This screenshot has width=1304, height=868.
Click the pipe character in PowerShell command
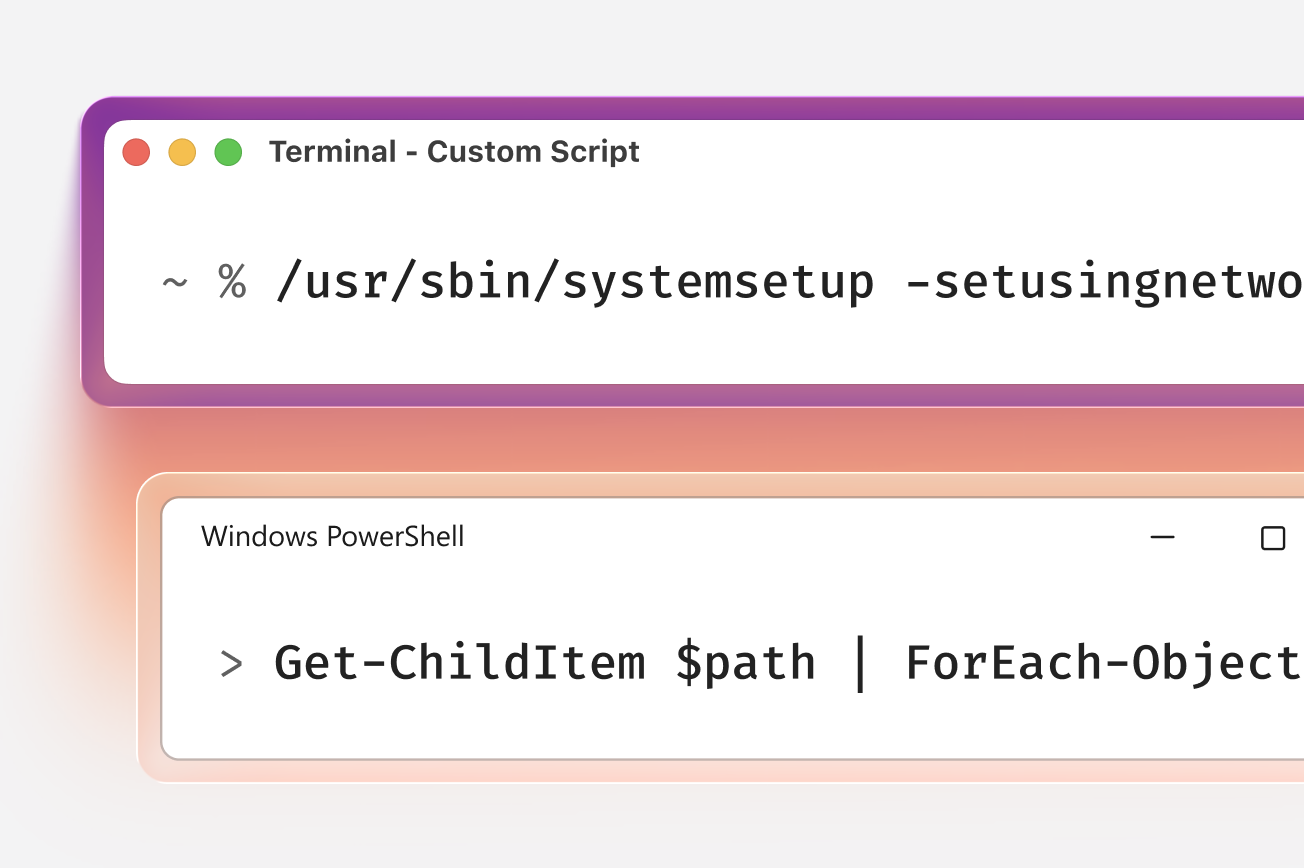coord(862,661)
